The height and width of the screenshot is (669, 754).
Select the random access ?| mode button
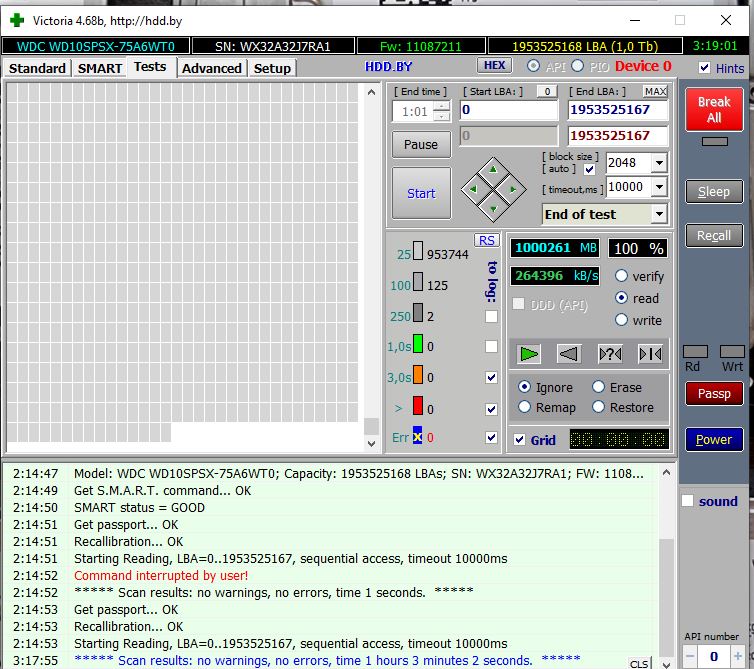tap(610, 354)
